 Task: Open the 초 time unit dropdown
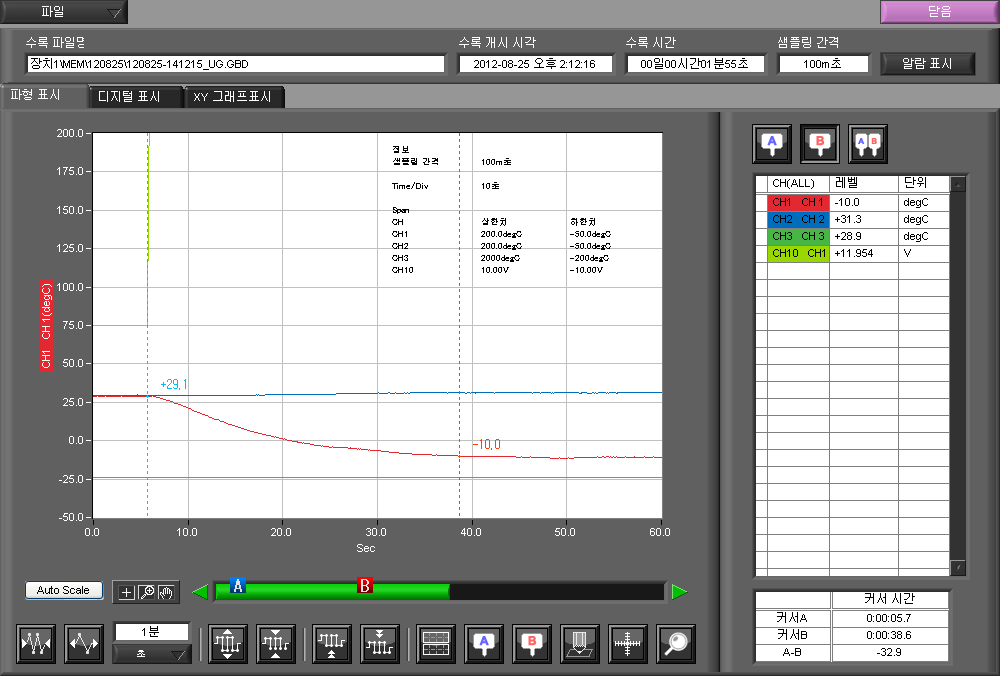click(152, 654)
